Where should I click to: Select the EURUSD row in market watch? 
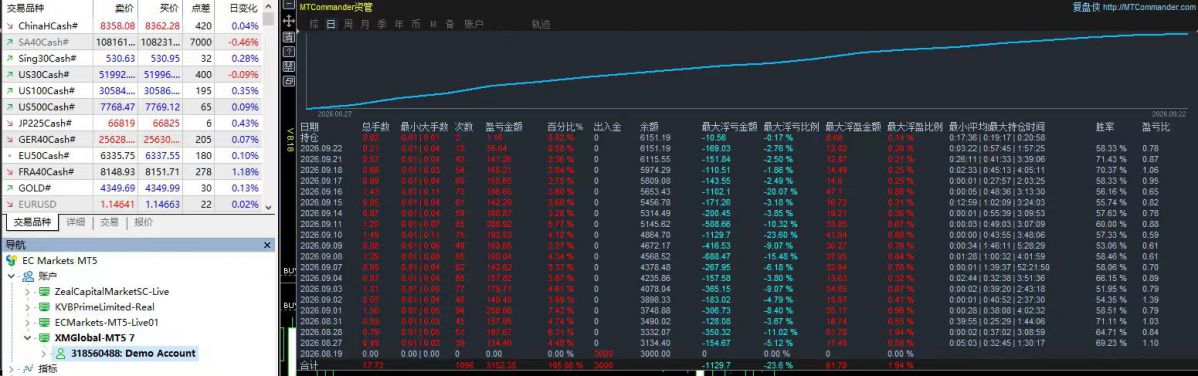pyautogui.click(x=131, y=204)
